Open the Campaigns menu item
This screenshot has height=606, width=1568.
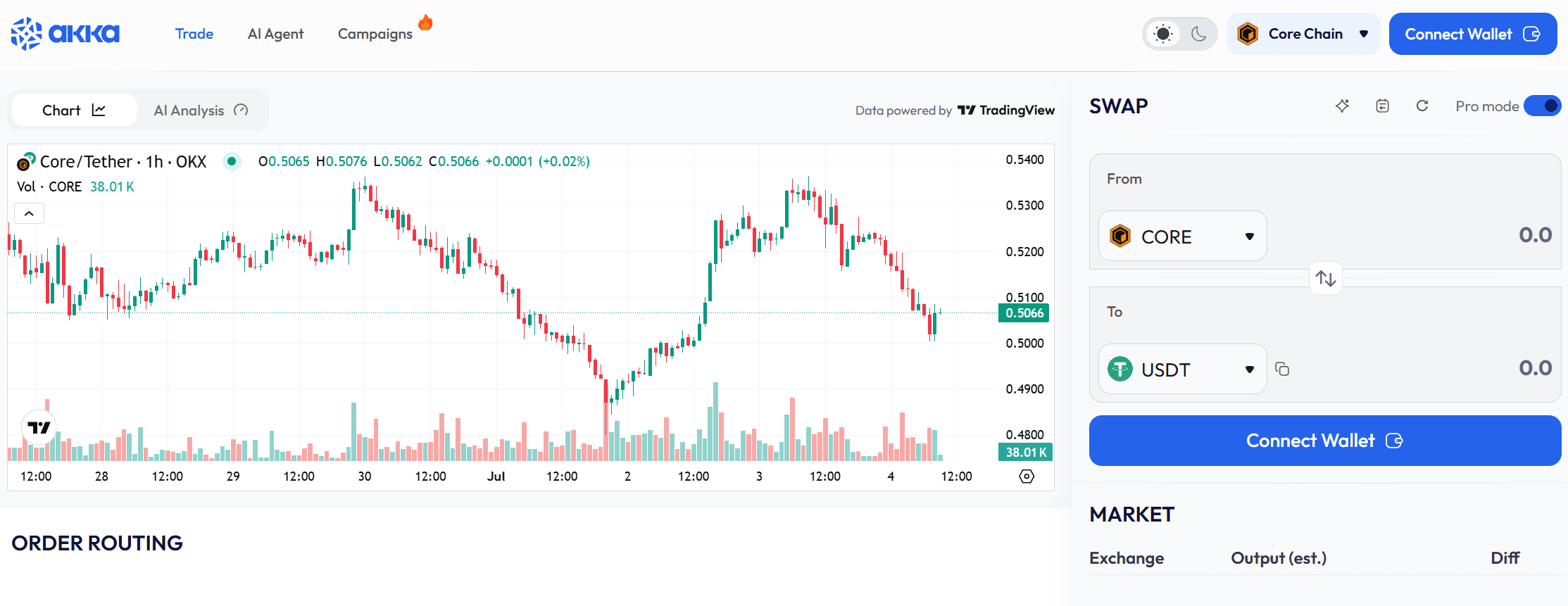click(x=375, y=34)
